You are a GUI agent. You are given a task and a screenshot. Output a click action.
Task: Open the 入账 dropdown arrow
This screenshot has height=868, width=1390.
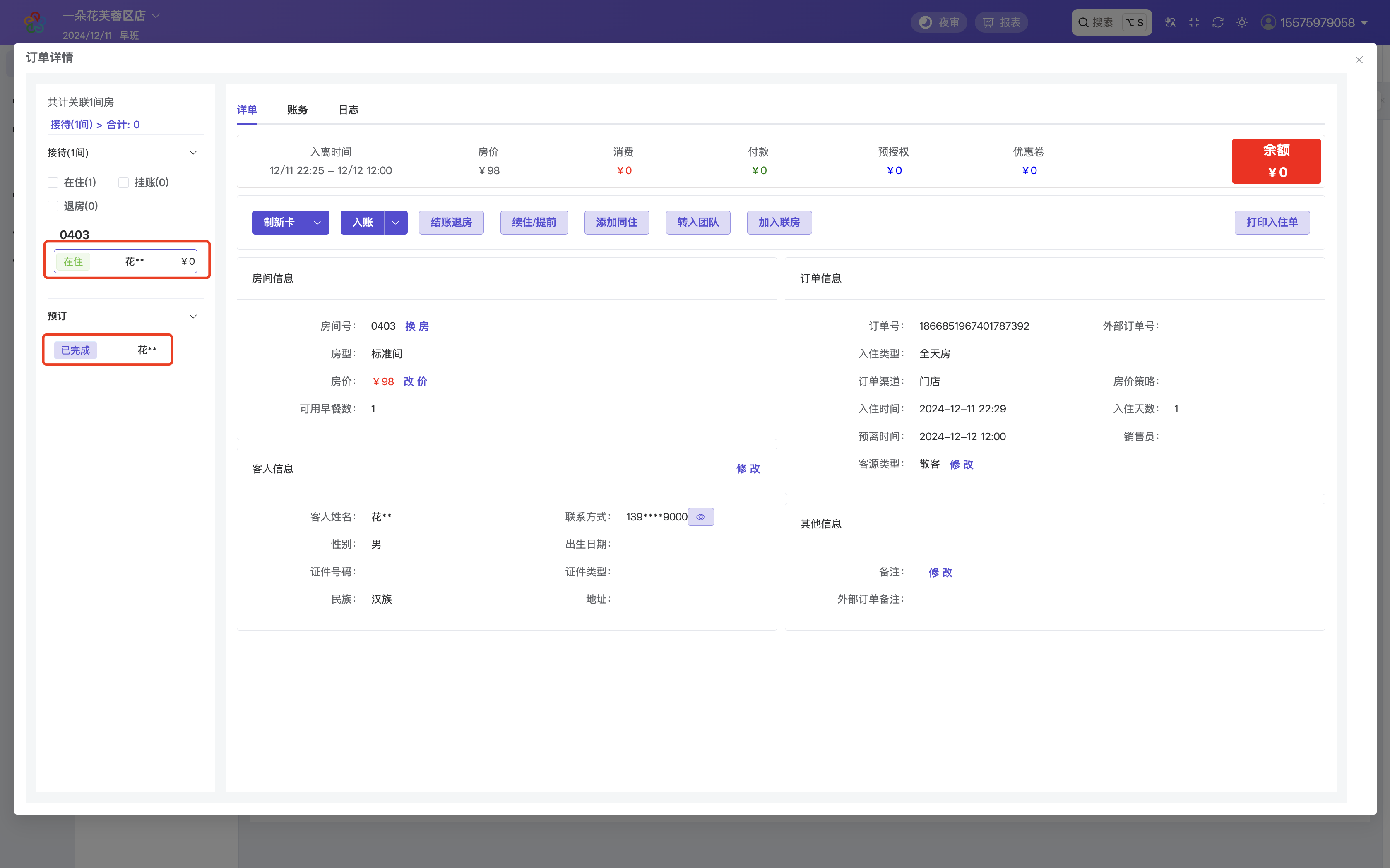point(396,222)
